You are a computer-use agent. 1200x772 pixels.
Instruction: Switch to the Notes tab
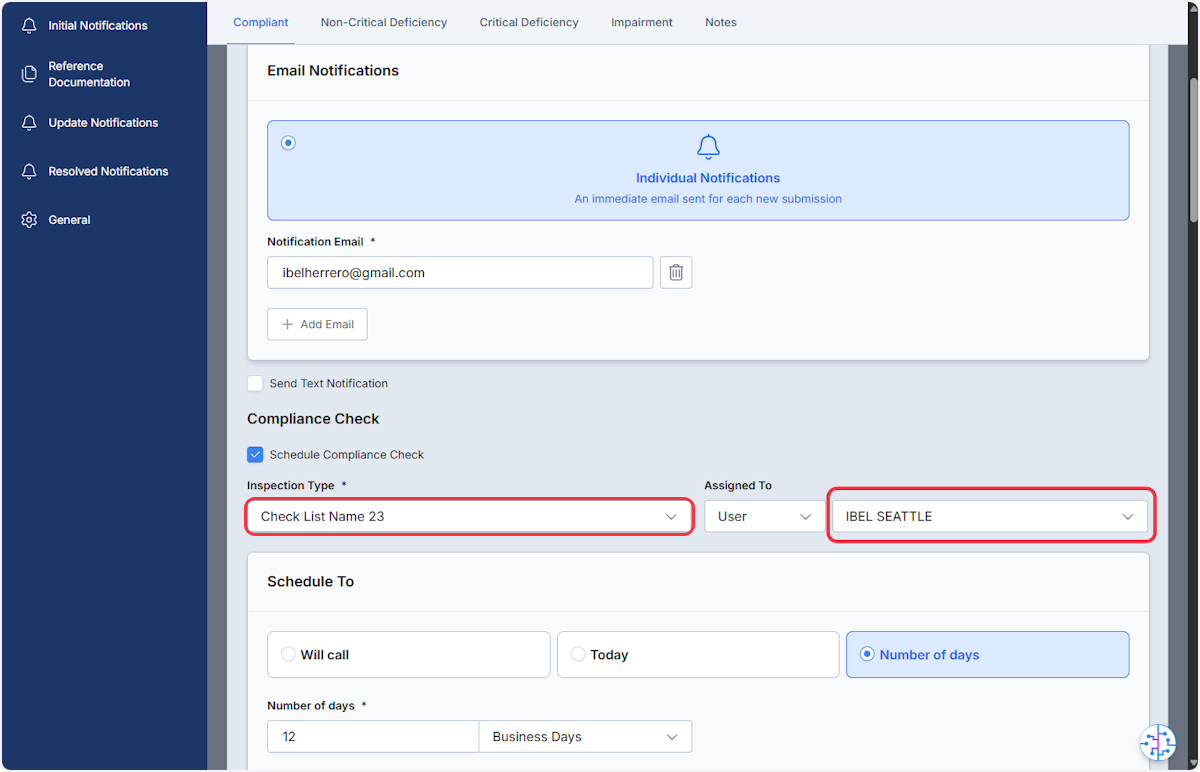[x=721, y=22]
